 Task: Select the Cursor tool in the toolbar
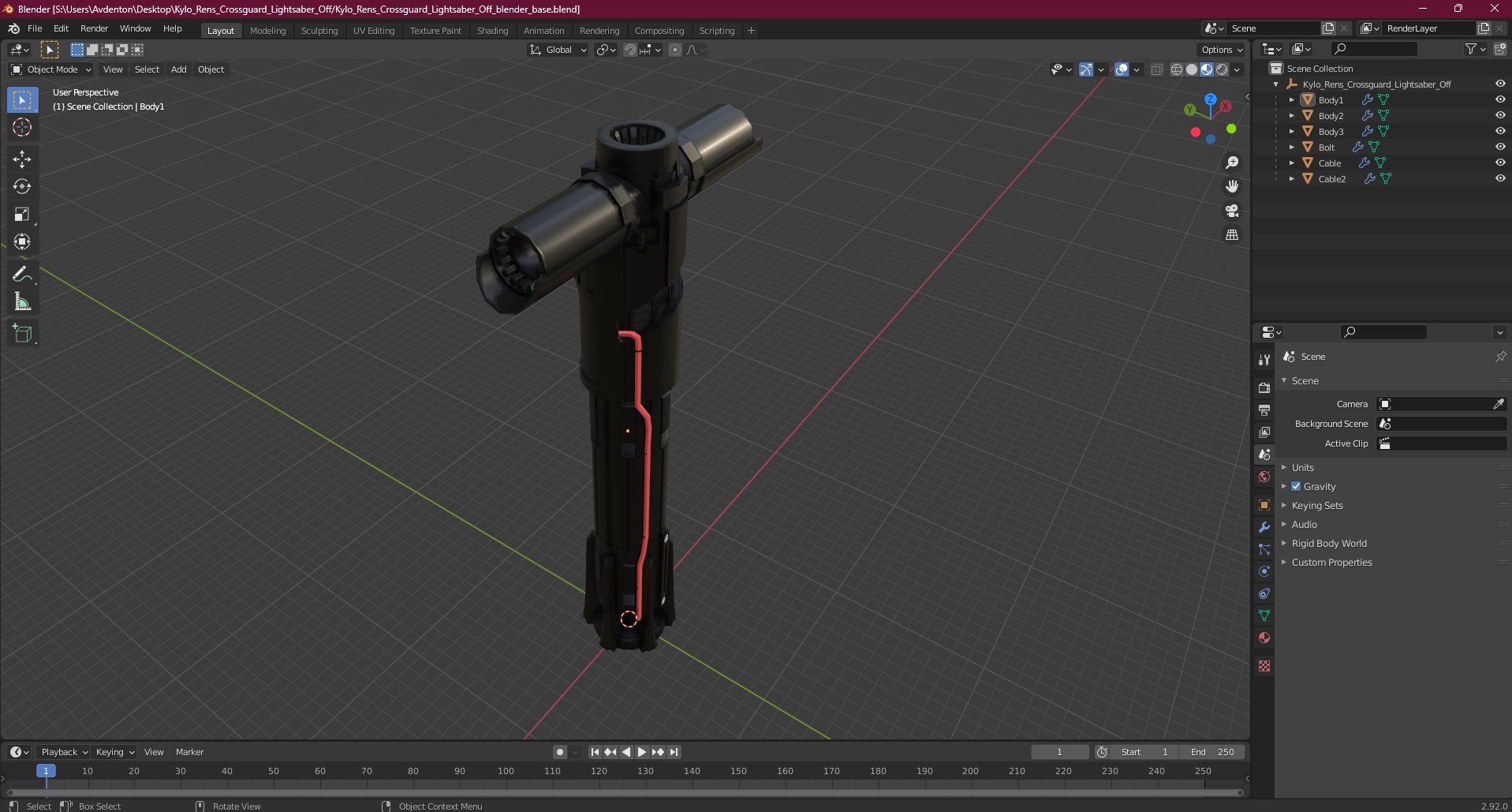coord(22,127)
